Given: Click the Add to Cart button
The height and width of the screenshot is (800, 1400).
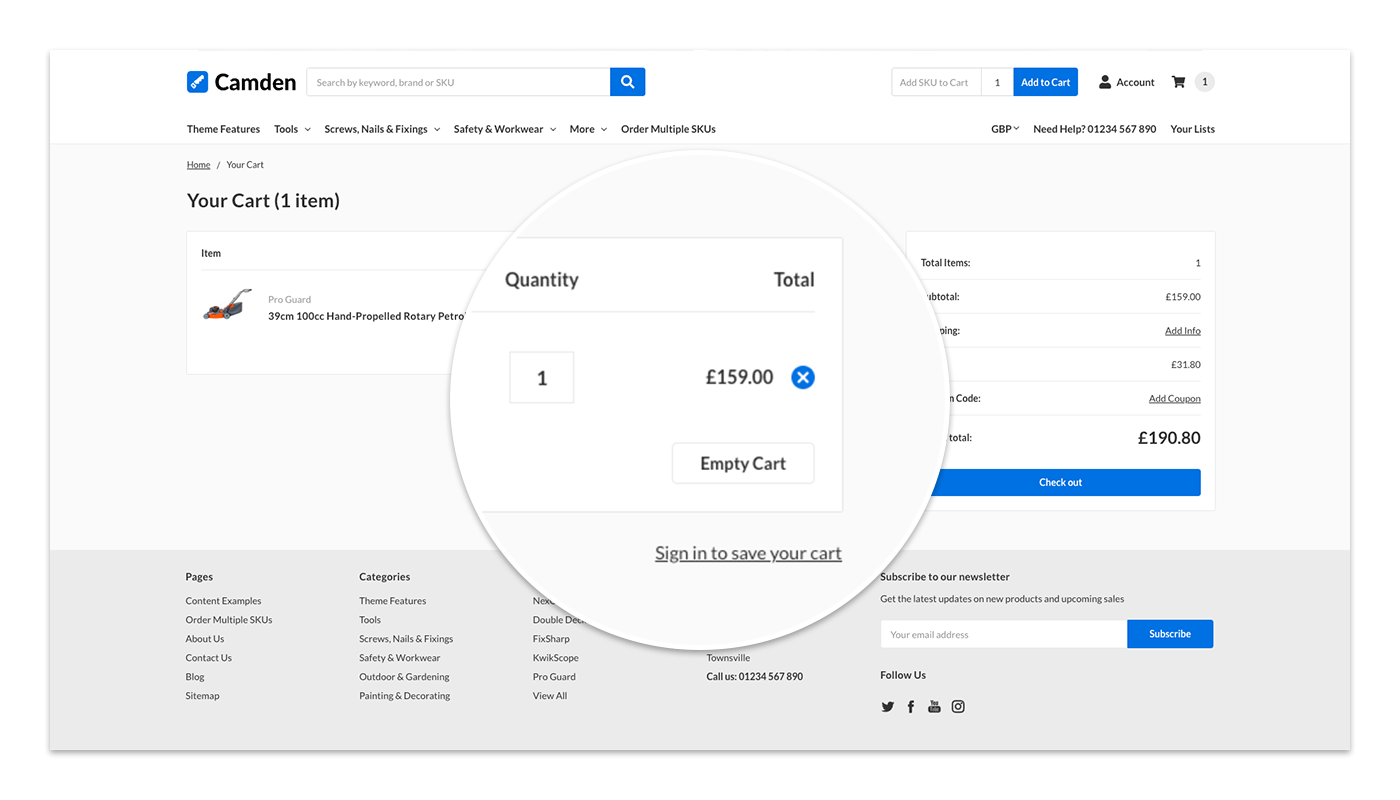Looking at the screenshot, I should tap(1046, 82).
